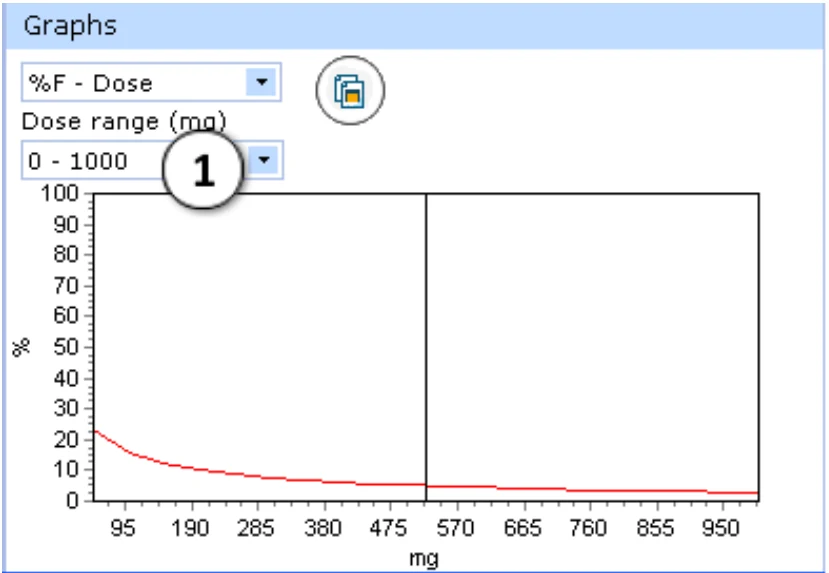Expand the Dose range dropdown arrow
The image size is (829, 573).
point(263,160)
